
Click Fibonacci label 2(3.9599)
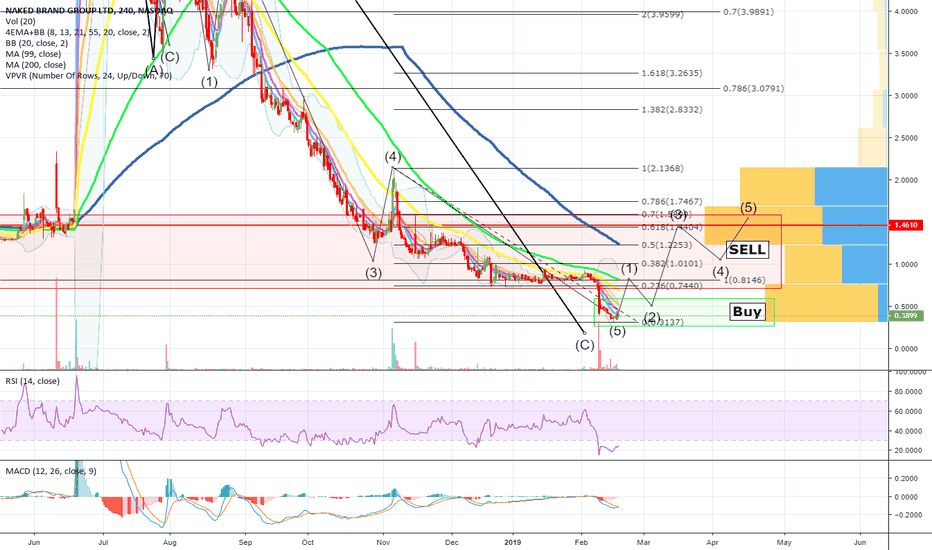coord(662,14)
